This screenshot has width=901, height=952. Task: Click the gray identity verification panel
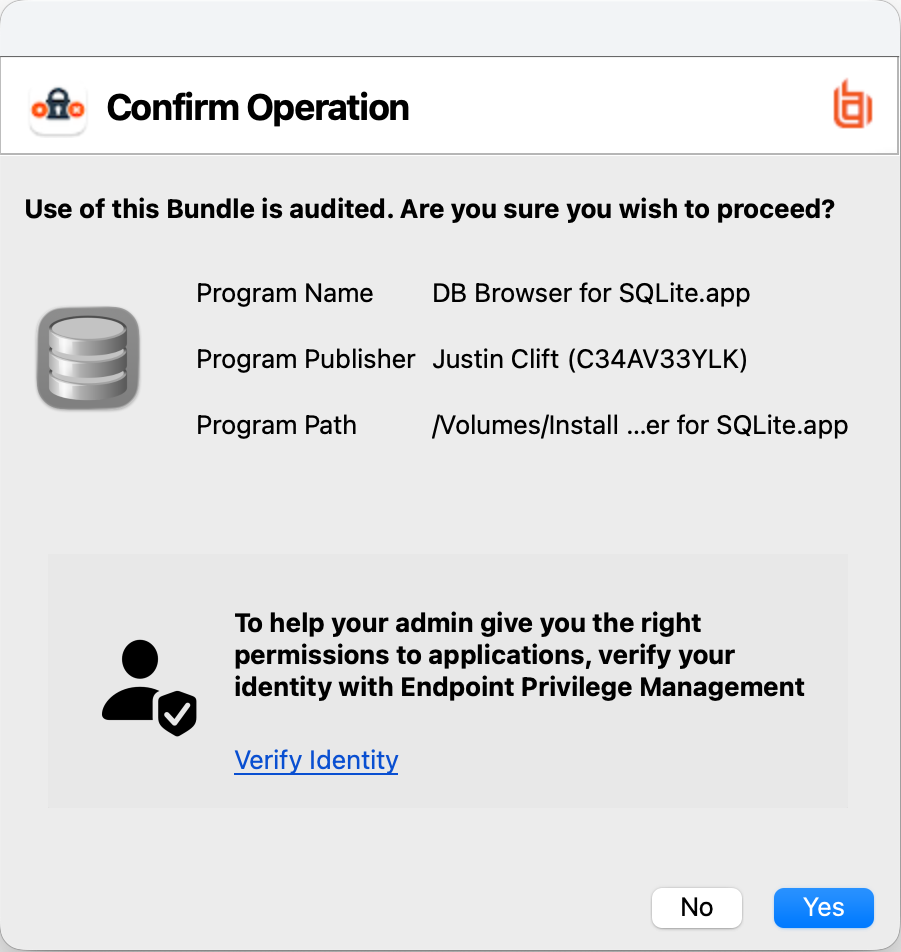(448, 681)
